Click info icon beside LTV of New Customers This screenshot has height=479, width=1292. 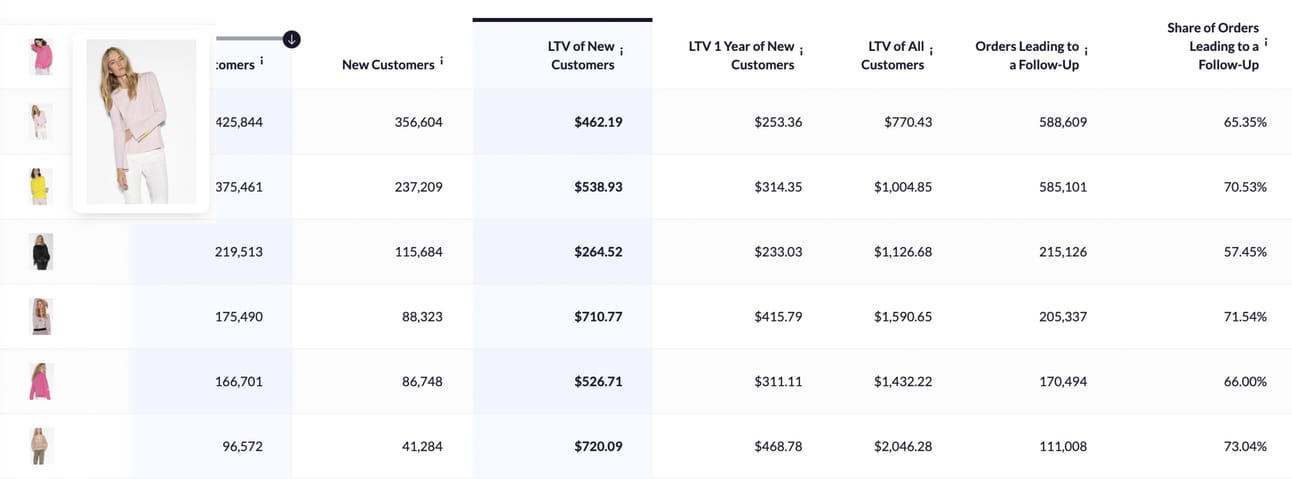coord(621,50)
